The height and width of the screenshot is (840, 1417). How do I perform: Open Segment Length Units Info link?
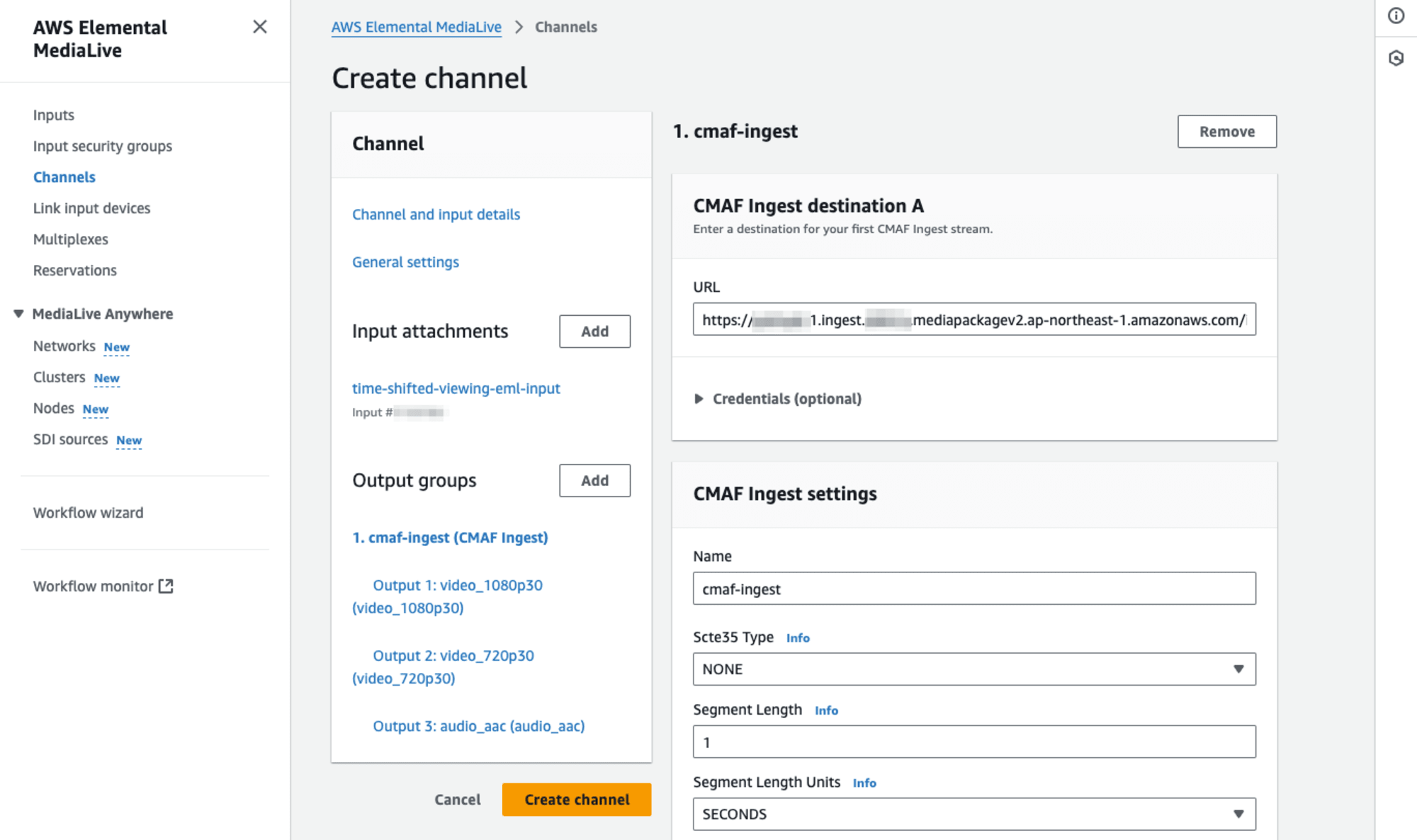pyautogui.click(x=864, y=783)
